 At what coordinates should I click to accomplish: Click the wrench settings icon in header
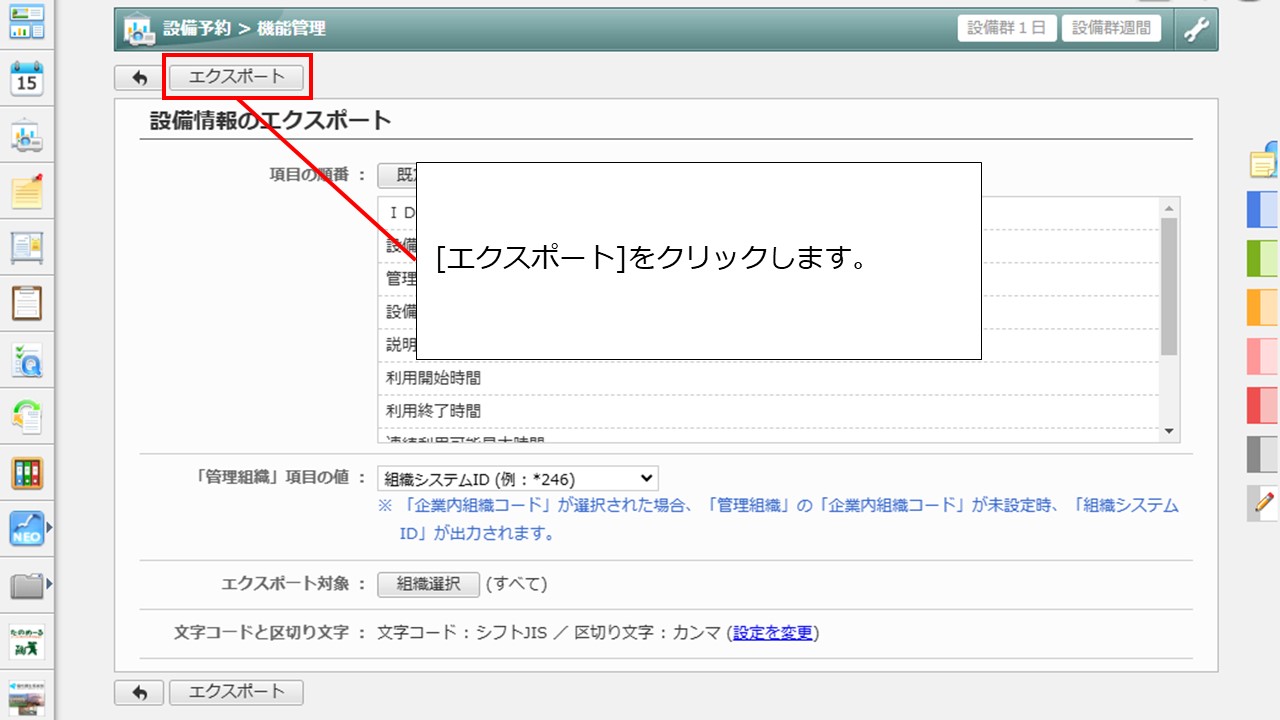coord(1196,29)
